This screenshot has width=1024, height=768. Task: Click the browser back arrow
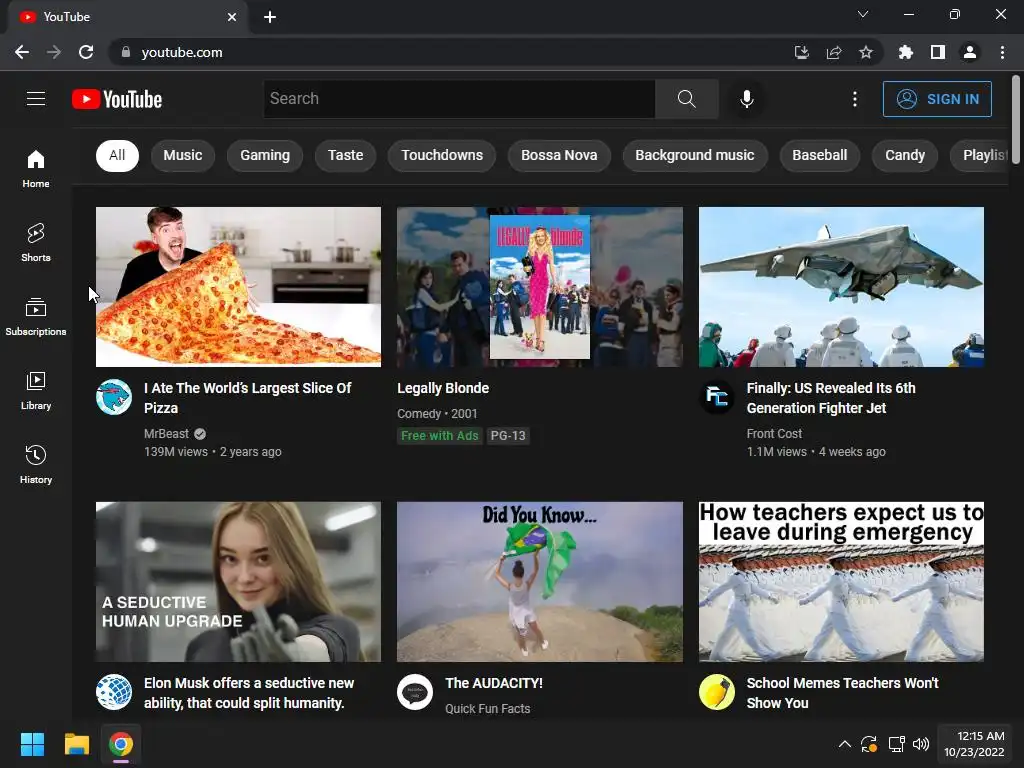22,52
